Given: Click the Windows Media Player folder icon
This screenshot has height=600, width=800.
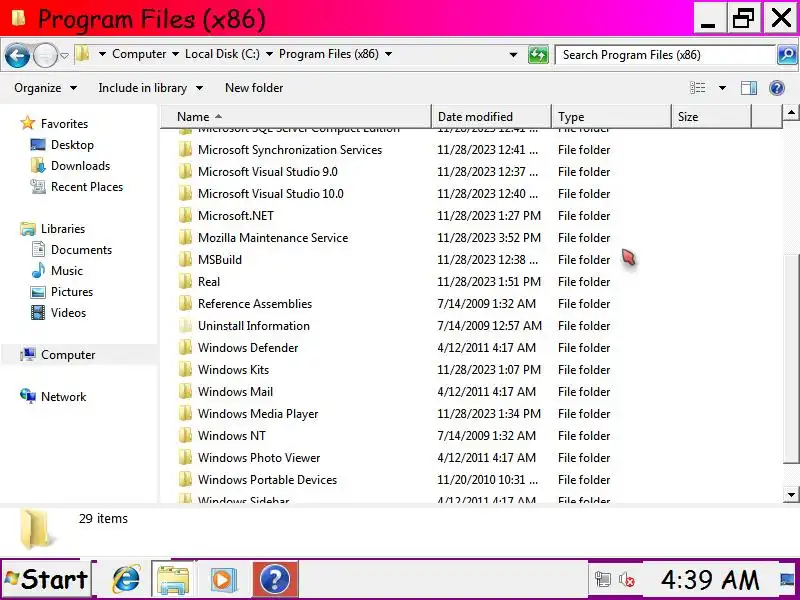Looking at the screenshot, I should tap(185, 414).
